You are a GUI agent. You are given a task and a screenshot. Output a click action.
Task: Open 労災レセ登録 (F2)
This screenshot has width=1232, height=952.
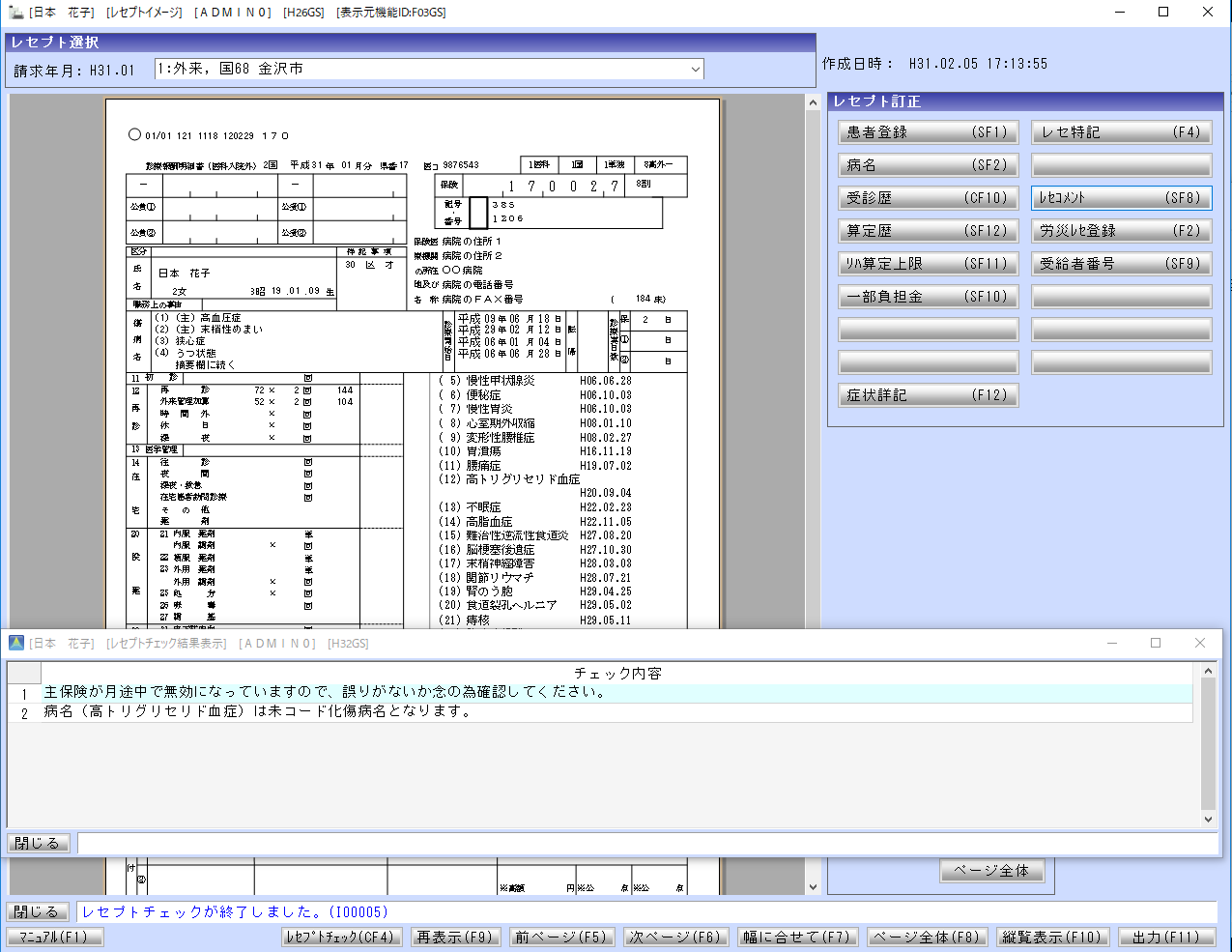tap(1121, 231)
